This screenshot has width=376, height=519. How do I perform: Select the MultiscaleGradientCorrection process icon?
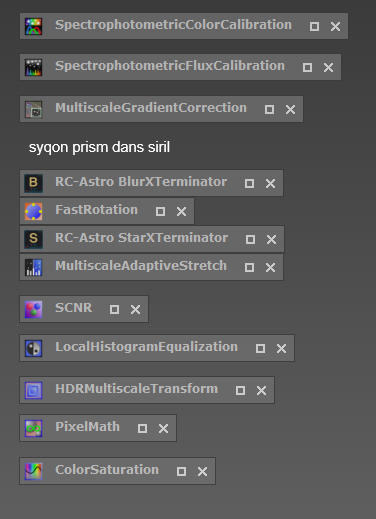(x=33, y=109)
